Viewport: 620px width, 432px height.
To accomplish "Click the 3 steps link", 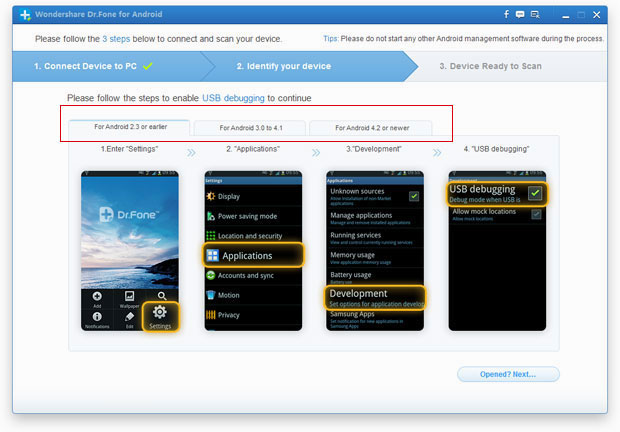I will pos(115,38).
